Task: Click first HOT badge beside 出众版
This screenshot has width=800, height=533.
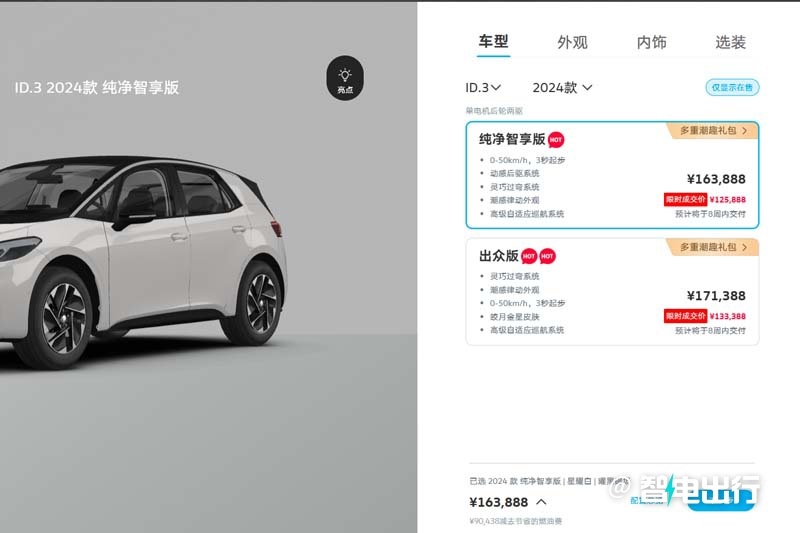Action: (529, 256)
